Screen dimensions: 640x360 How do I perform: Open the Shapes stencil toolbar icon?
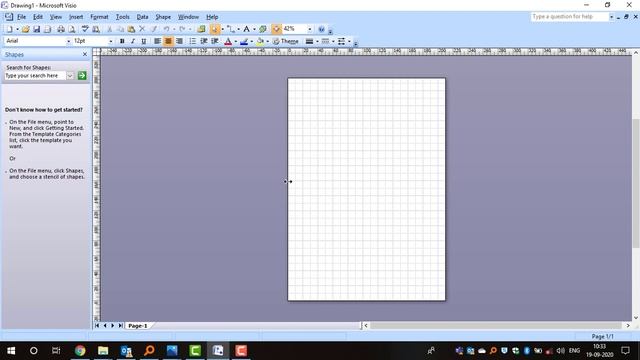click(201, 29)
